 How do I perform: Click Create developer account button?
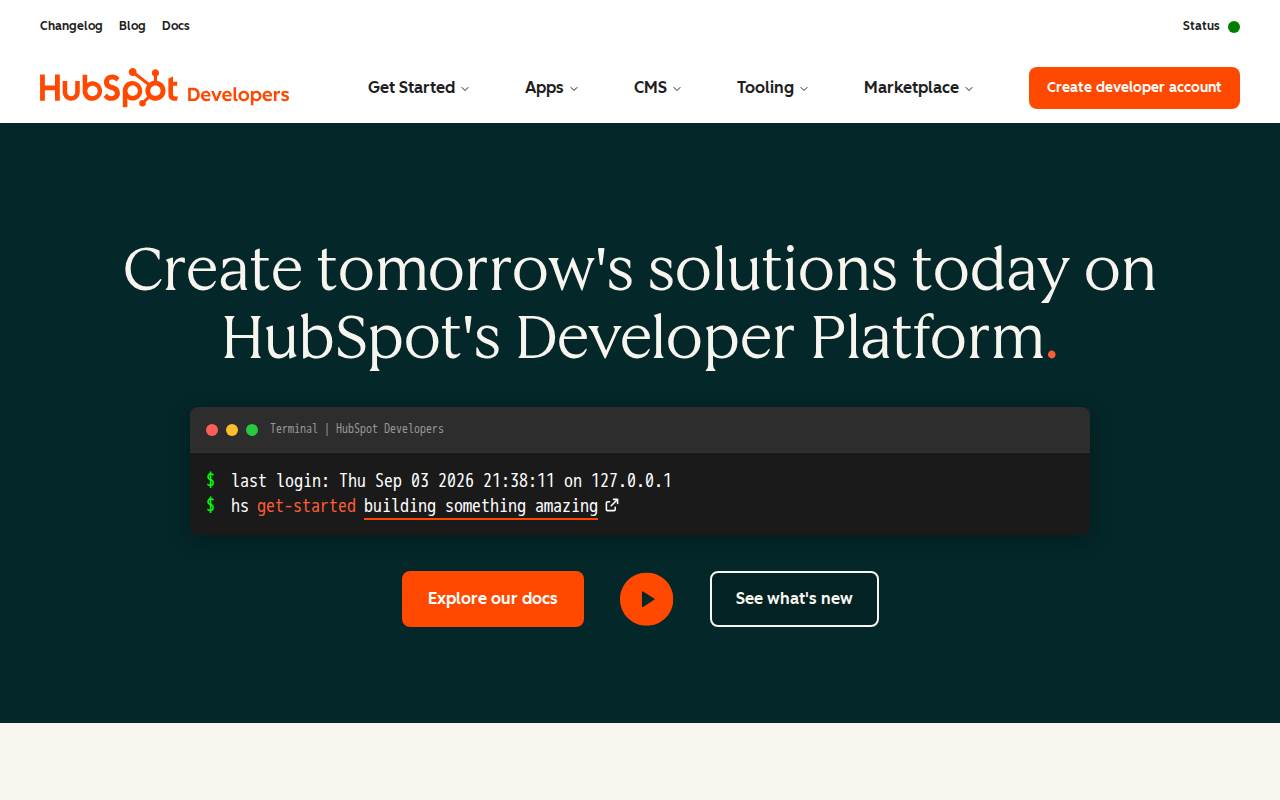coord(1134,88)
